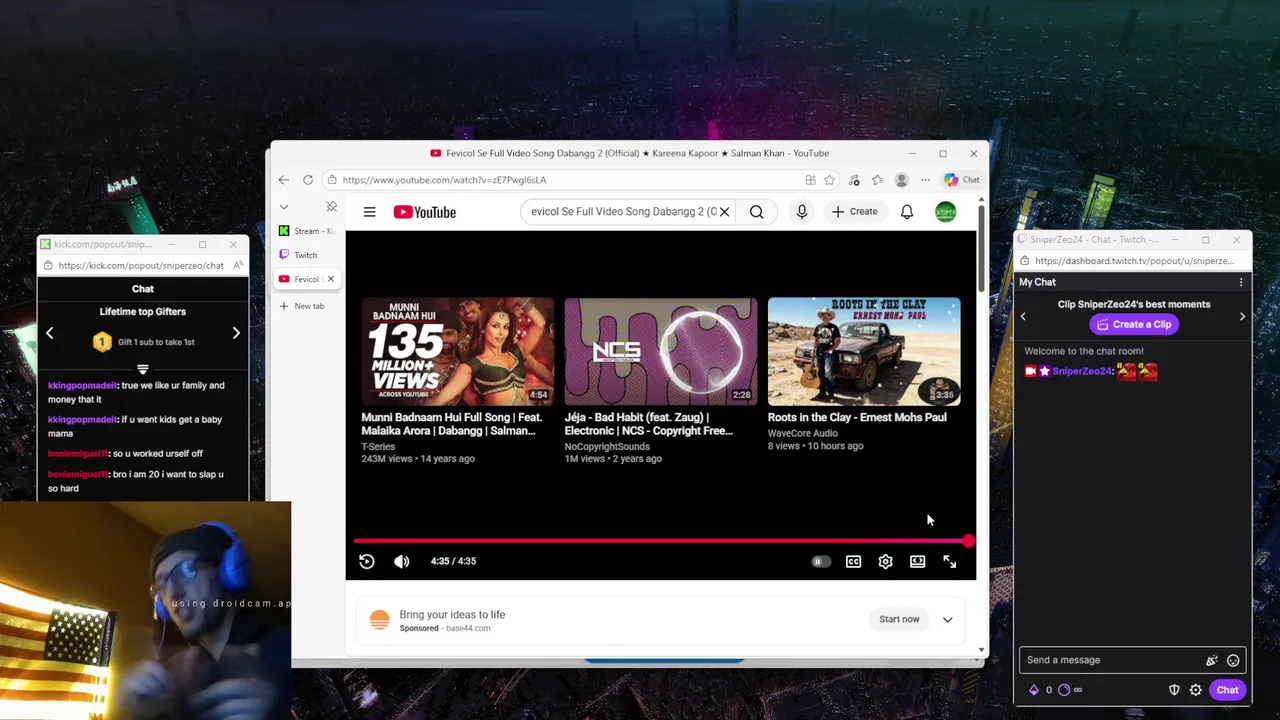Open the player settings gear
The height and width of the screenshot is (720, 1280).
tap(885, 561)
